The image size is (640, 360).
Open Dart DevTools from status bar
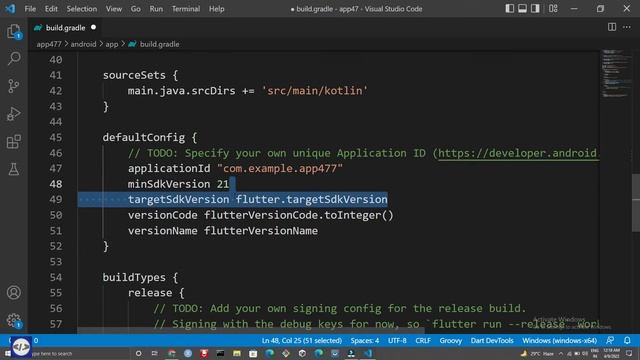[492, 340]
